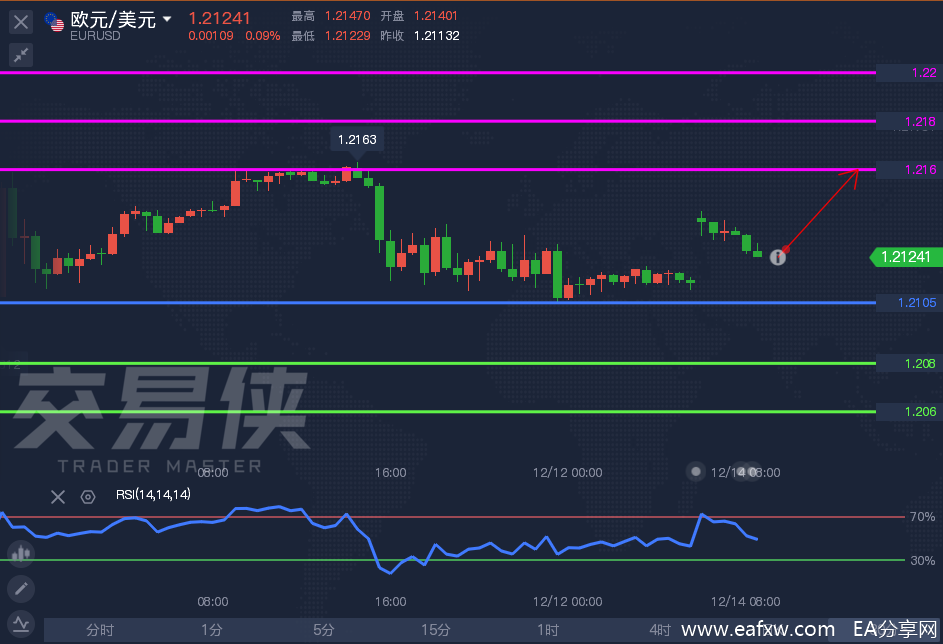Image resolution: width=943 pixels, height=644 pixels.
Task: Select the 5分 timeframe tab
Action: tap(323, 630)
